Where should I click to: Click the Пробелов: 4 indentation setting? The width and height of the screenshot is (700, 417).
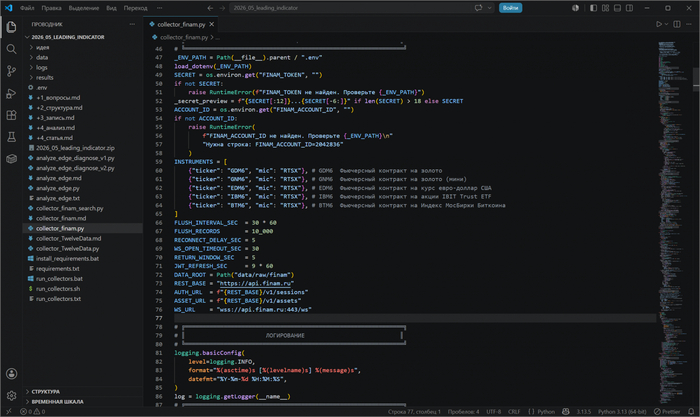point(463,412)
